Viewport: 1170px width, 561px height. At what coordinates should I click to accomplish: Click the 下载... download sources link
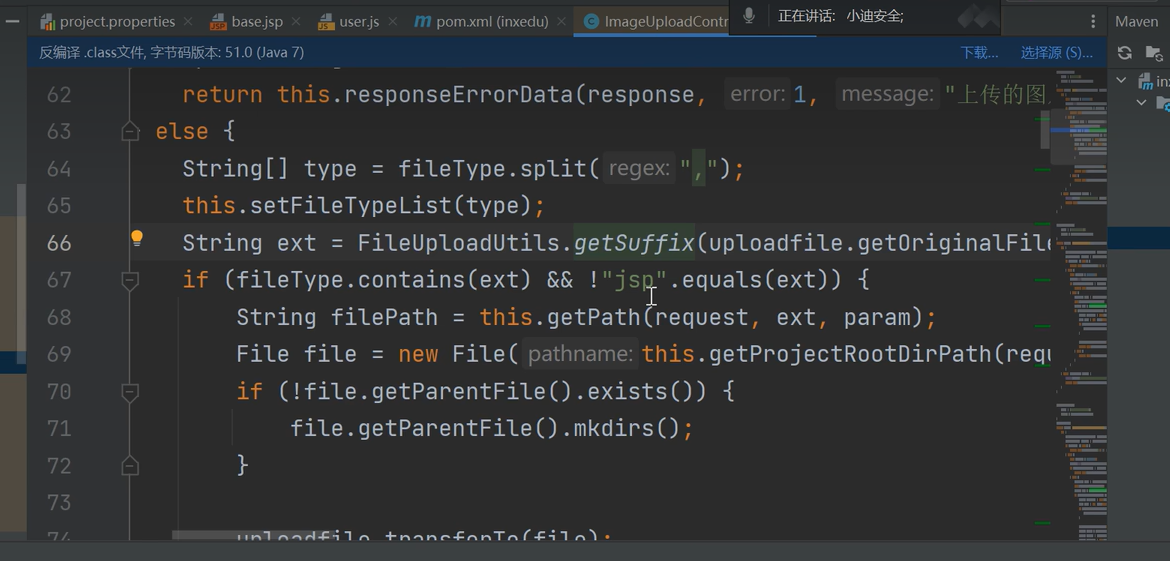click(x=979, y=53)
